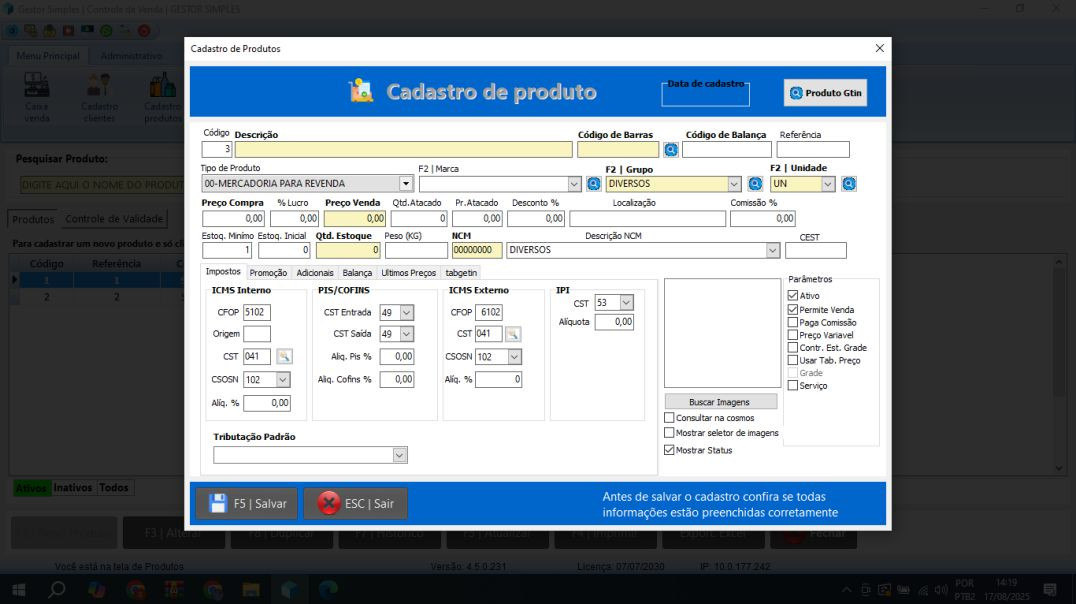
Task: Click the F5 Salvar button
Action: tap(245, 503)
